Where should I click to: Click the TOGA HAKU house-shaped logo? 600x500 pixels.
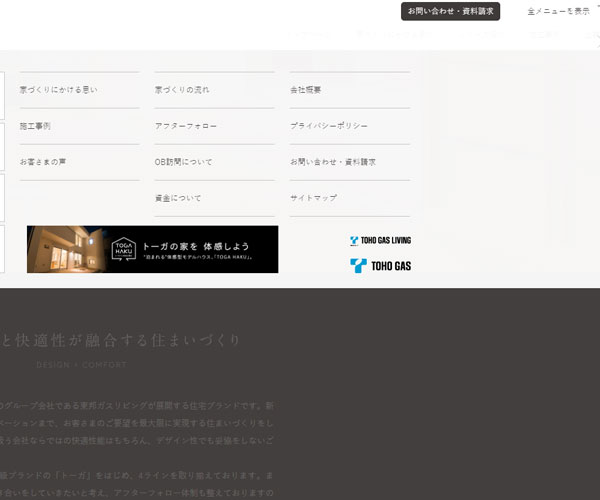click(122, 249)
